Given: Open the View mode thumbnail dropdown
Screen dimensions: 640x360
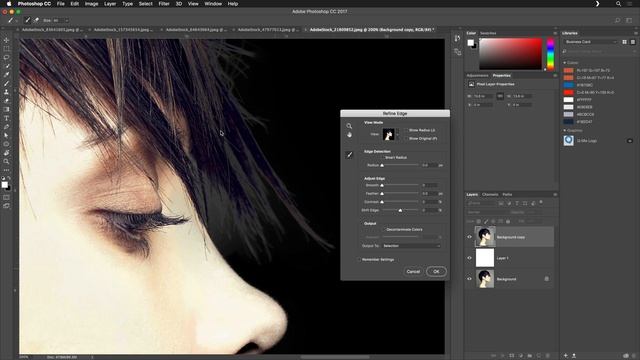Looking at the screenshot, I should coord(390,134).
